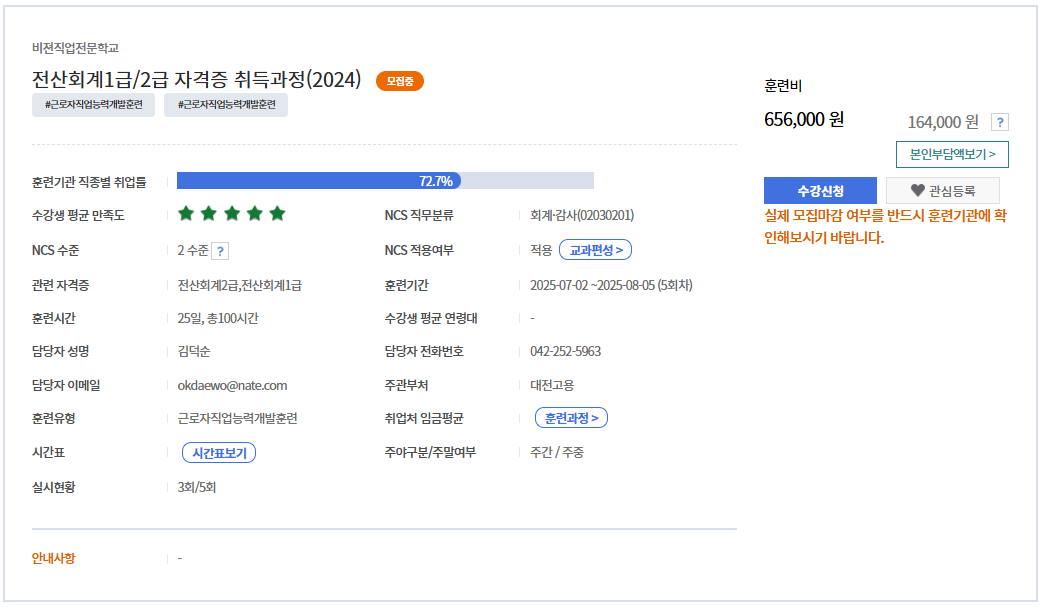The height and width of the screenshot is (607, 1043).
Task: Click department value 대전고용
Action: [552, 386]
